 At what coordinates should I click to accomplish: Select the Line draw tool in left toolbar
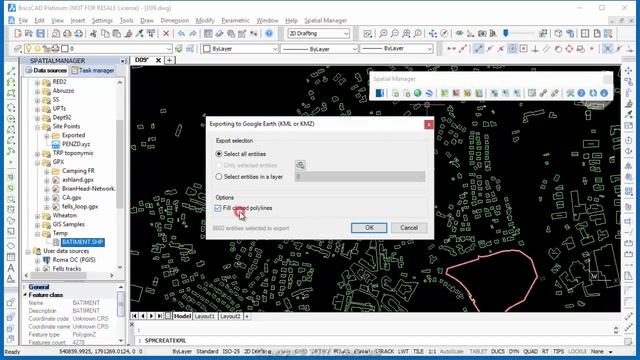click(11, 72)
